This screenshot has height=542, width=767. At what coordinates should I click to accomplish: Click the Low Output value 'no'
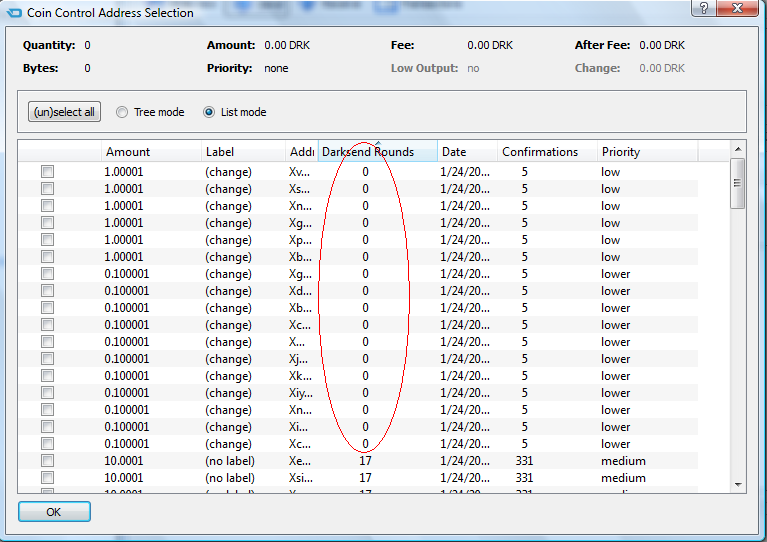click(x=473, y=68)
